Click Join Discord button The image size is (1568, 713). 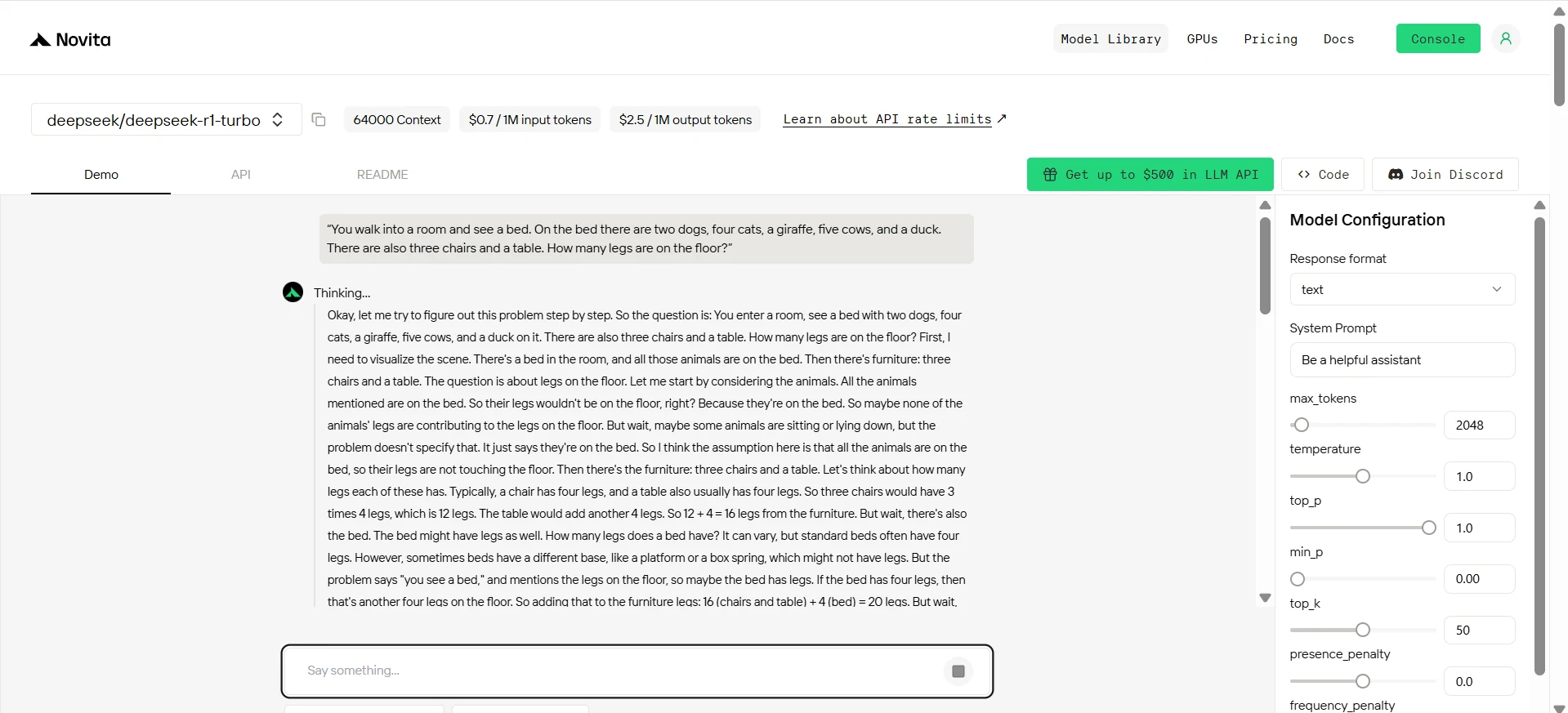coord(1445,175)
